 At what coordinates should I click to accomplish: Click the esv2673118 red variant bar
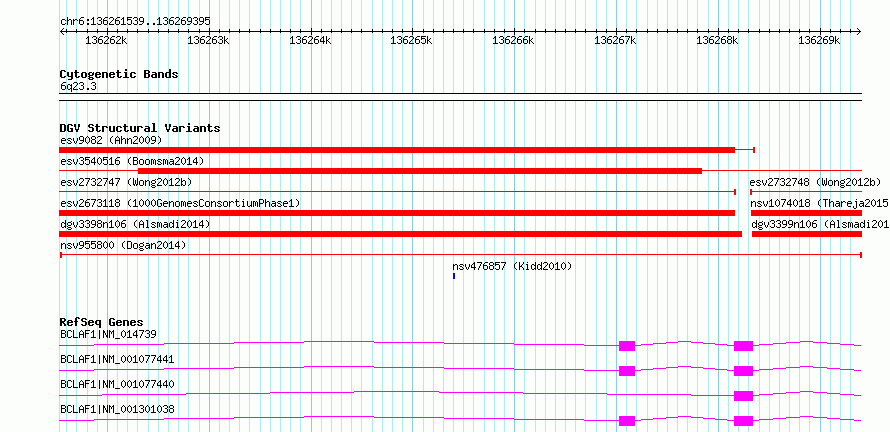click(x=397, y=213)
